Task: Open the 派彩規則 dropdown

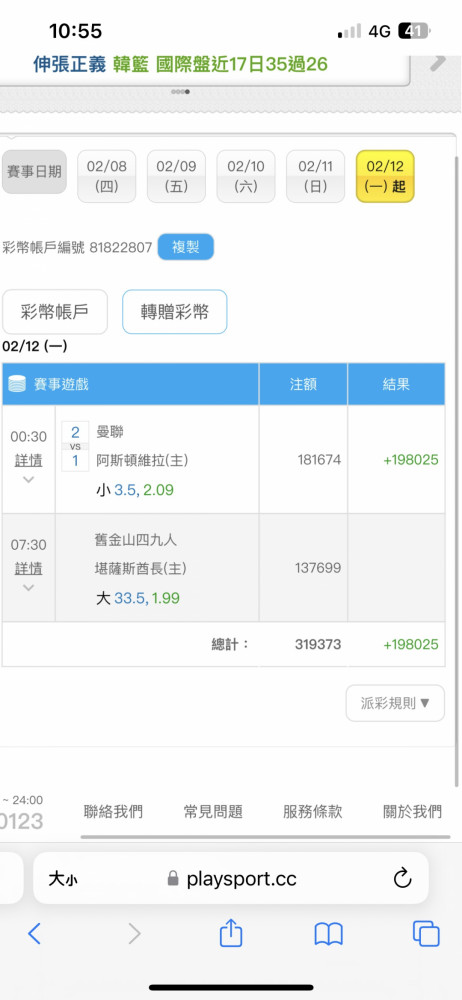Action: pyautogui.click(x=396, y=703)
